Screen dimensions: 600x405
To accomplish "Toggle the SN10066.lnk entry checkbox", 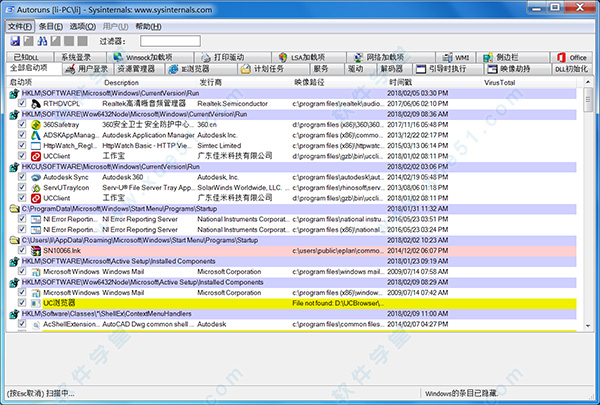I will [22, 250].
